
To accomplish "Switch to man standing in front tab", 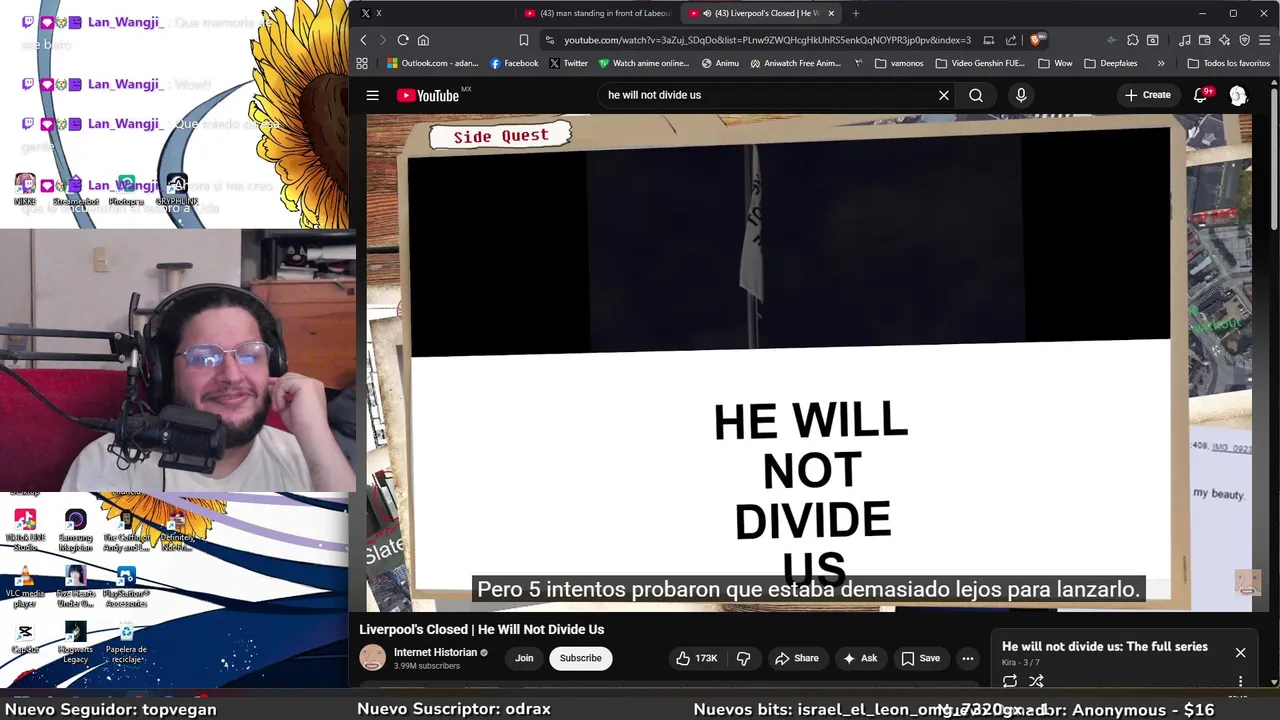I will point(598,13).
